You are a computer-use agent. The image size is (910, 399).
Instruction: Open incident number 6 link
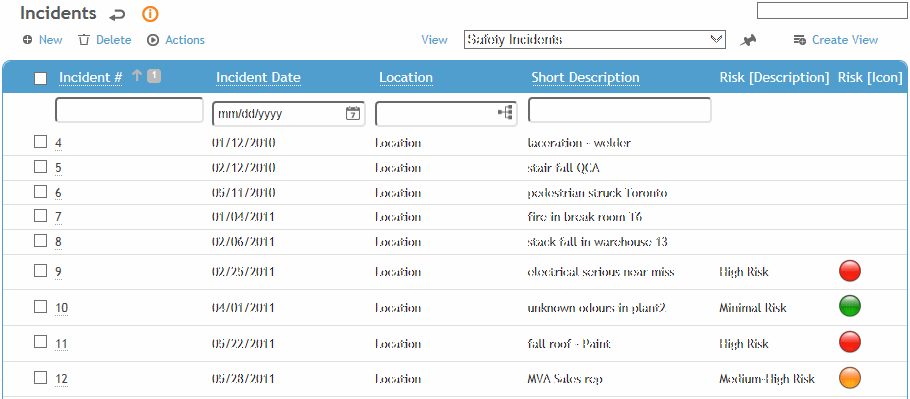coord(58,194)
